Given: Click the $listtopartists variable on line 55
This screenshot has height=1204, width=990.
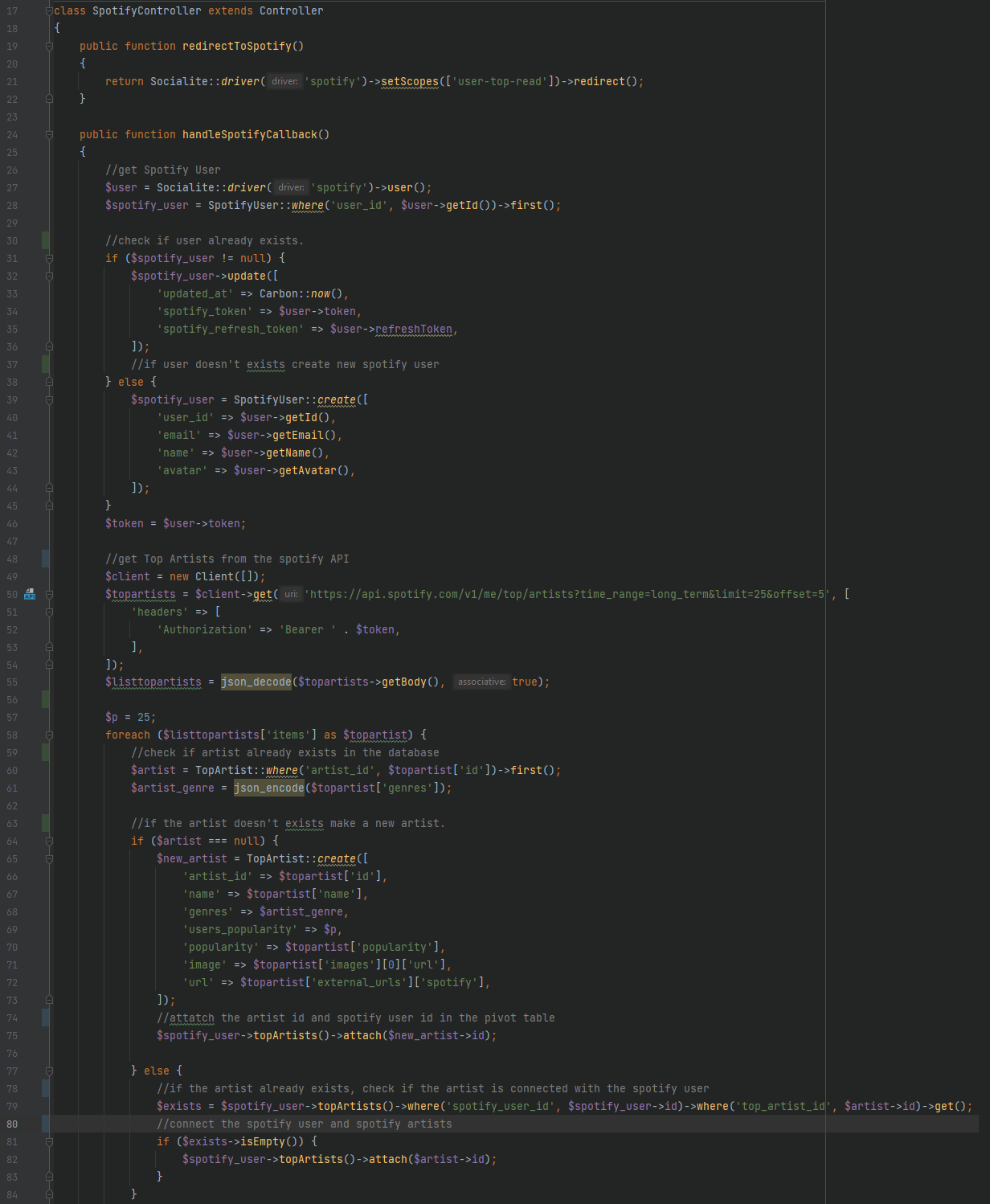Looking at the screenshot, I should (x=153, y=682).
